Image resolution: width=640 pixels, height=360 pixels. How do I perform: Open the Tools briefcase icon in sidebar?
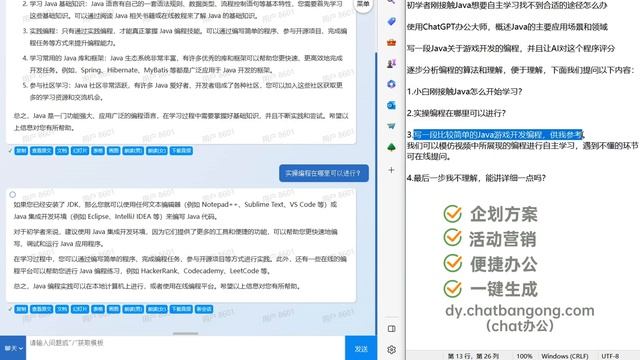(x=391, y=42)
